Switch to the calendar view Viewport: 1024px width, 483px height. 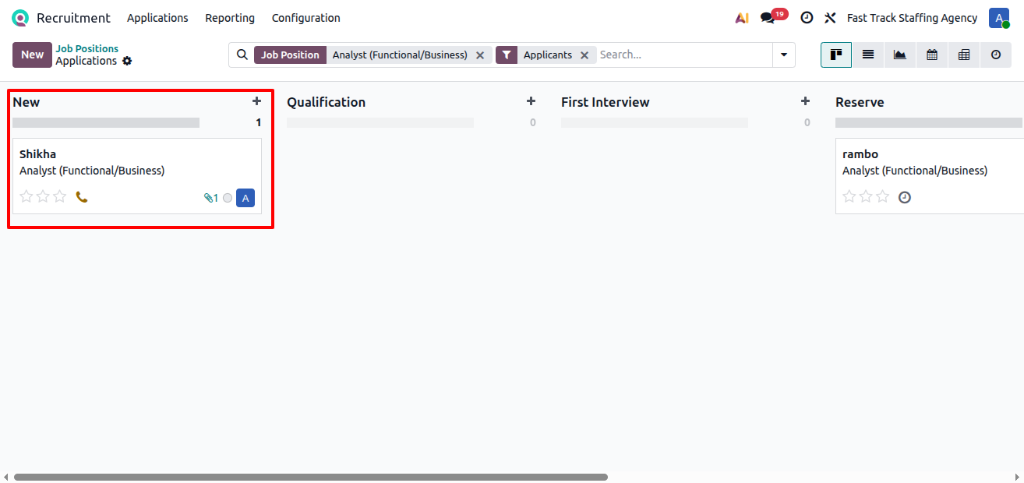coord(932,55)
